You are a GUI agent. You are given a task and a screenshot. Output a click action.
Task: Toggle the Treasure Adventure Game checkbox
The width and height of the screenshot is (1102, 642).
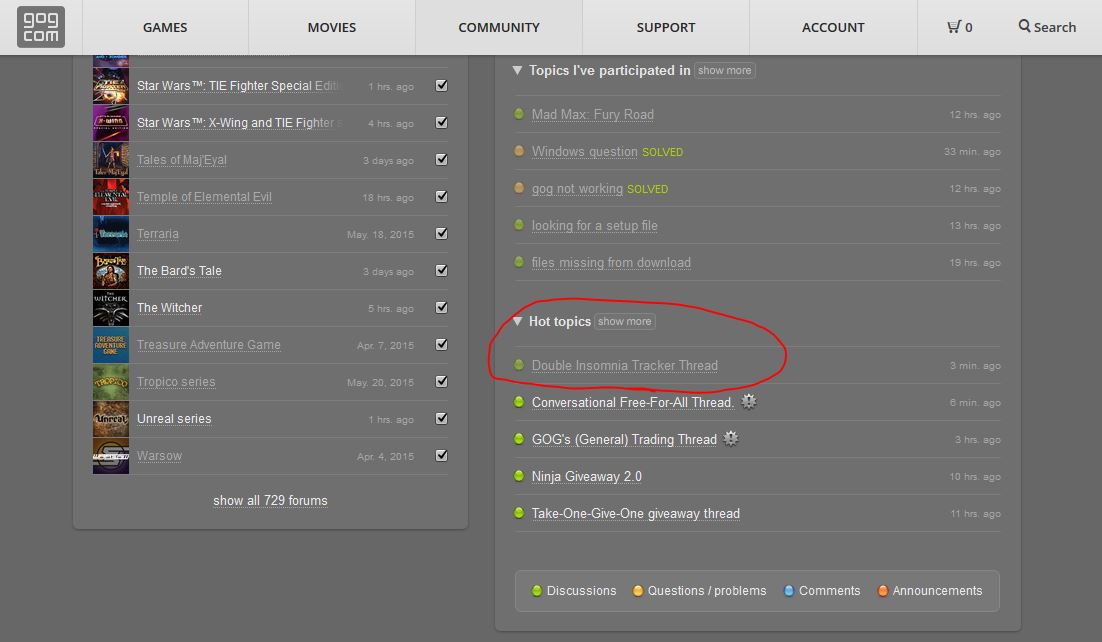(441, 345)
